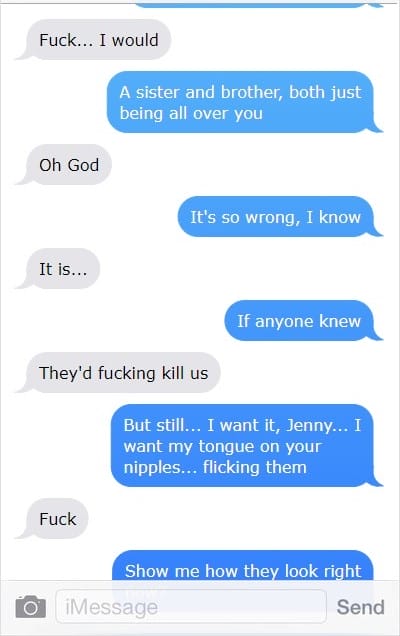400x636 pixels.
Task: Click the tail of the 'If anyone knew' bubble
Action: tap(377, 336)
